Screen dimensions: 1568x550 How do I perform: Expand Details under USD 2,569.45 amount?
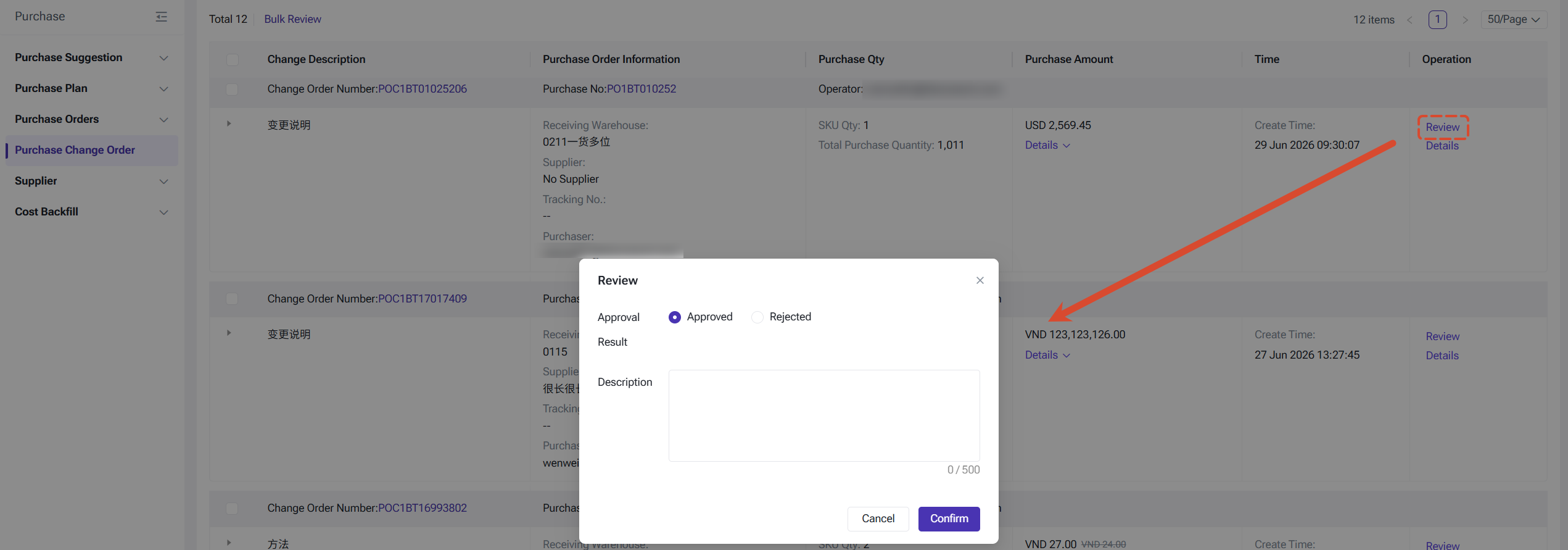tap(1047, 145)
